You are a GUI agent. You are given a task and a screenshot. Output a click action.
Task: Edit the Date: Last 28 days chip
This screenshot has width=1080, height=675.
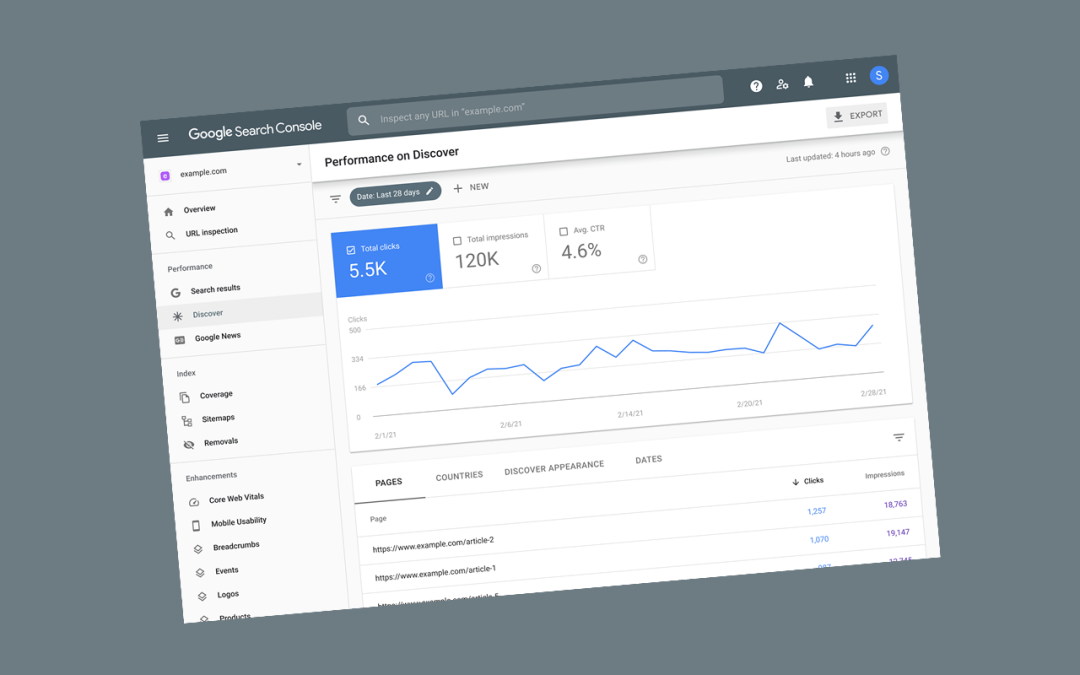point(395,194)
